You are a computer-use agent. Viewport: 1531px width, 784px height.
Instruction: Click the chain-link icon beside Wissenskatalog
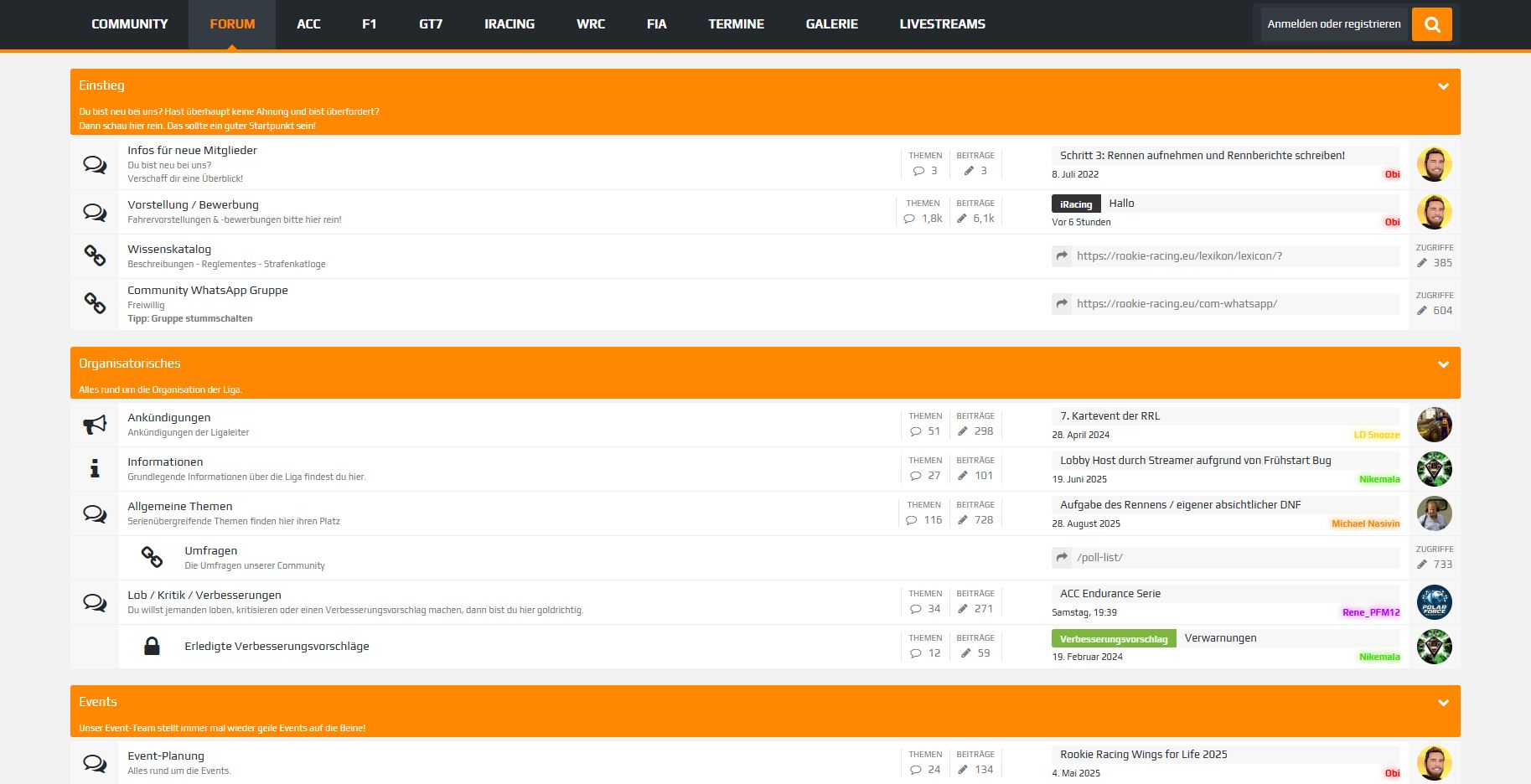coord(95,255)
